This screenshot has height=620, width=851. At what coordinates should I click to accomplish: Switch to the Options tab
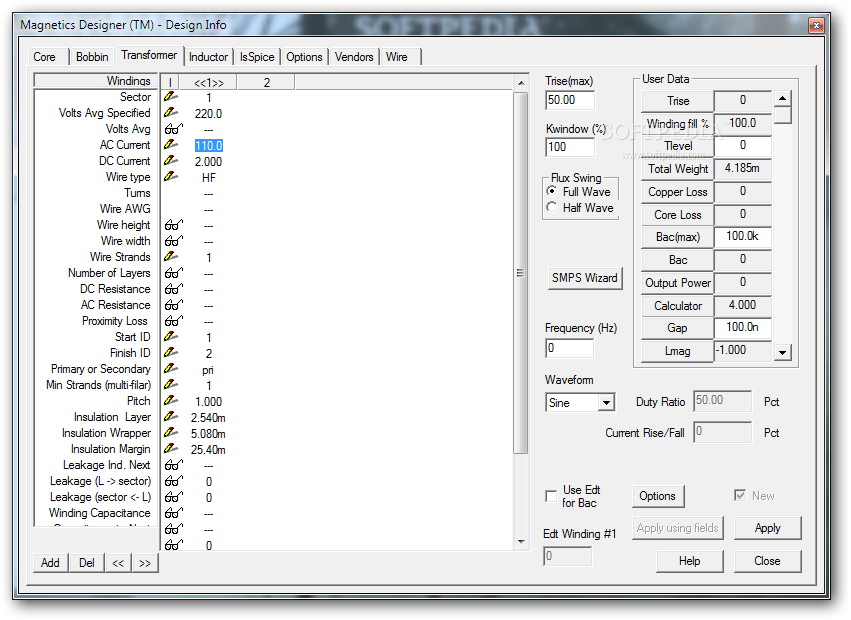click(x=304, y=57)
